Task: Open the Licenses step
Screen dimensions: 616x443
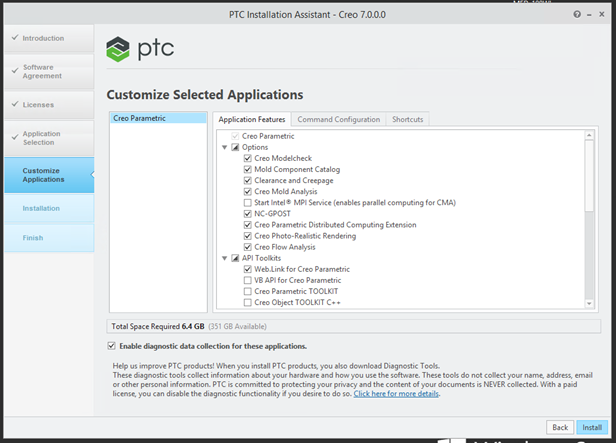Action: coord(49,105)
